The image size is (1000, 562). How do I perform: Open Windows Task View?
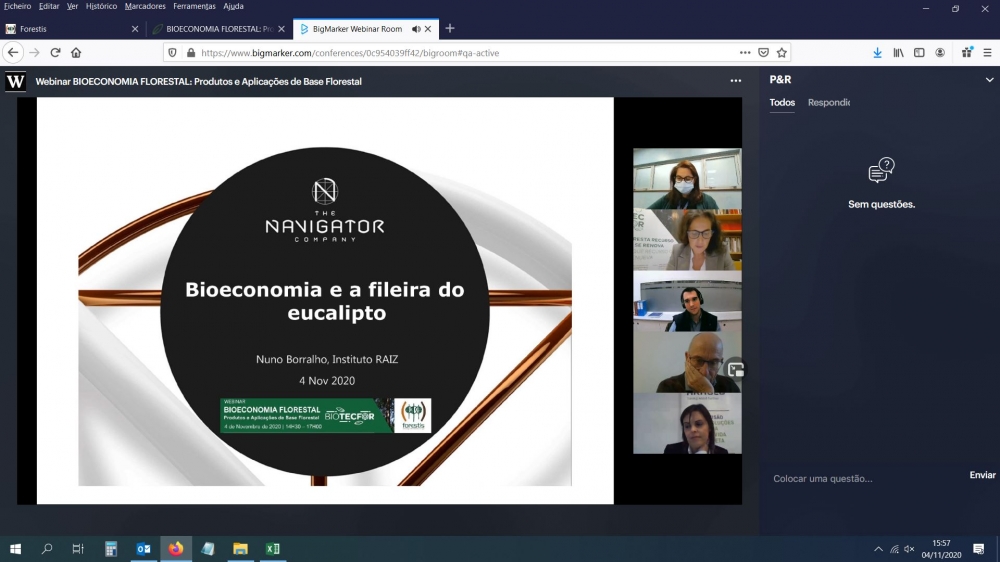pyautogui.click(x=78, y=549)
